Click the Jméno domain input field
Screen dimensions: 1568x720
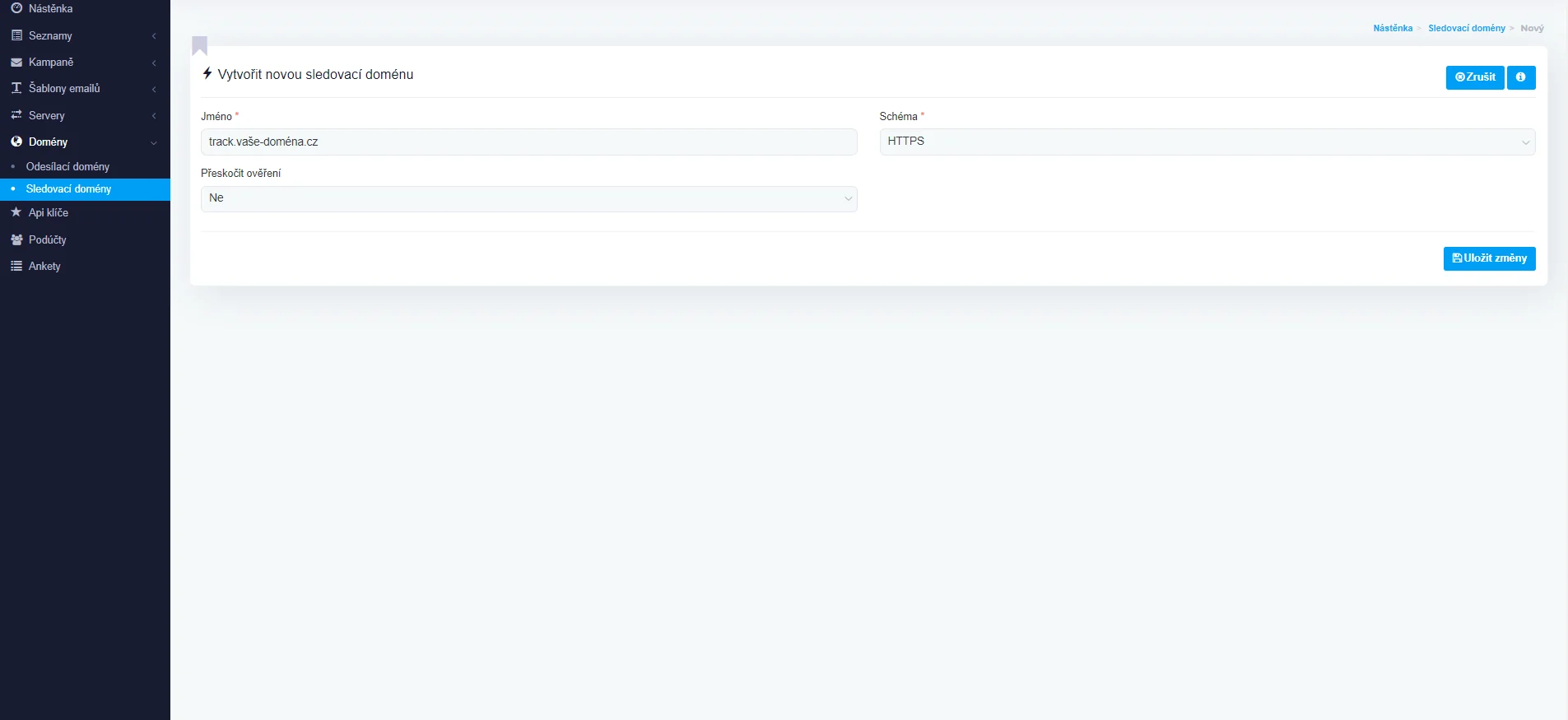coord(528,142)
